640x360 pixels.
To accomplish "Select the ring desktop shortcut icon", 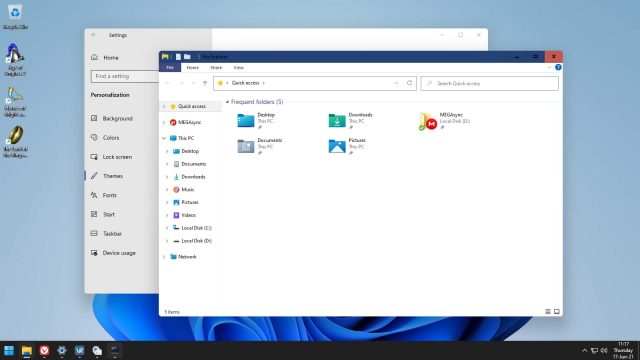I will 15,142.
